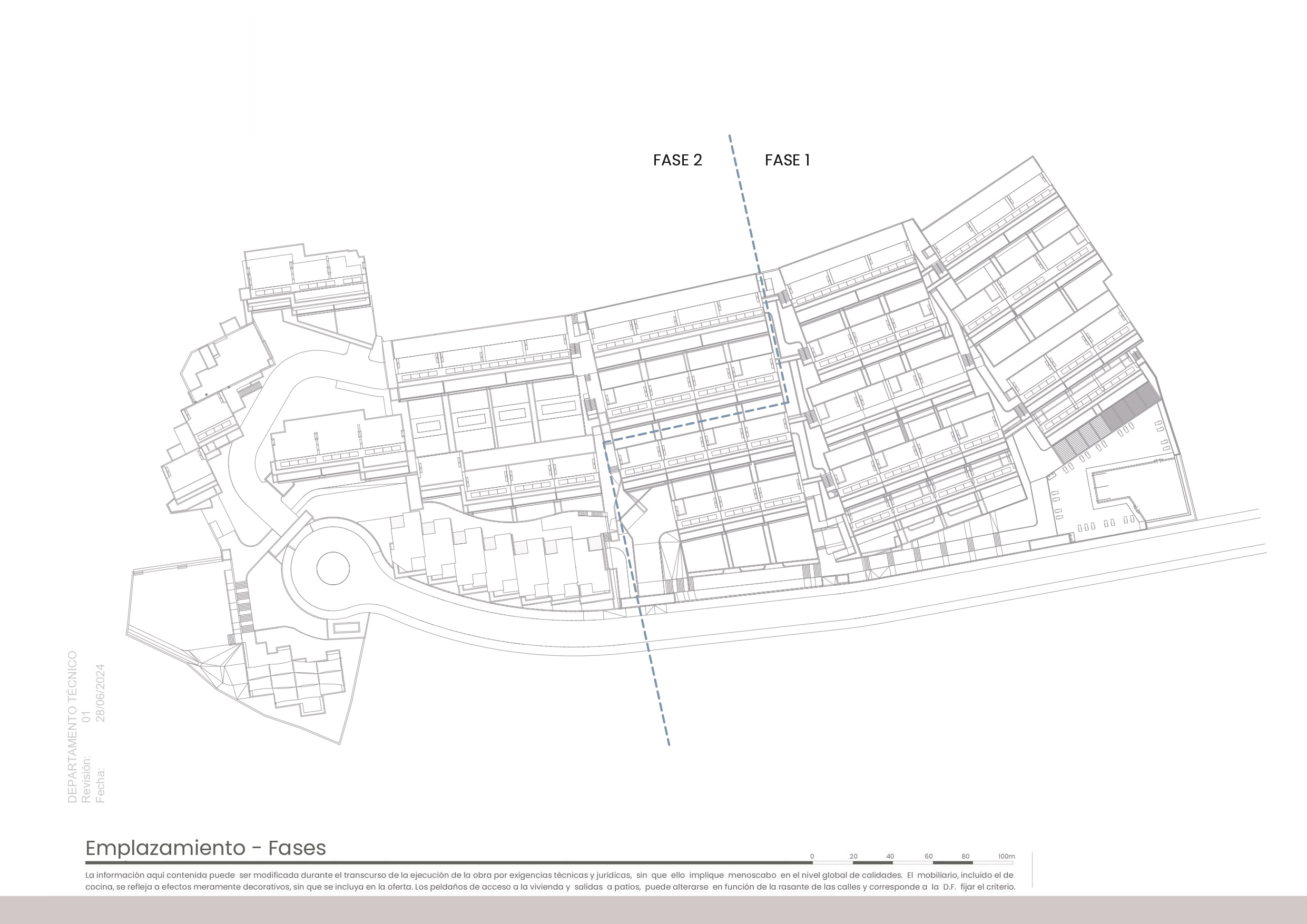Click the bottom end of dashed phase line
1307x924 pixels.
669,743
